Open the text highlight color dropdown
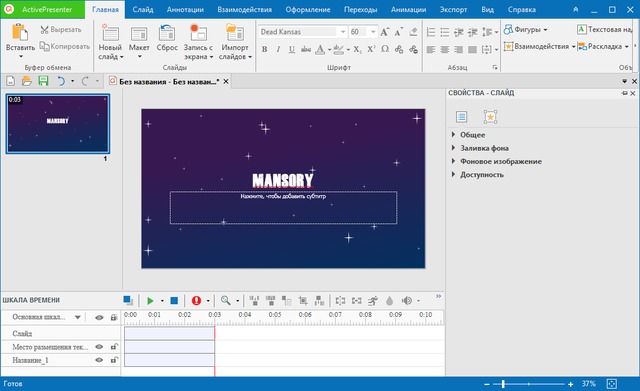The width and height of the screenshot is (640, 391). (348, 50)
